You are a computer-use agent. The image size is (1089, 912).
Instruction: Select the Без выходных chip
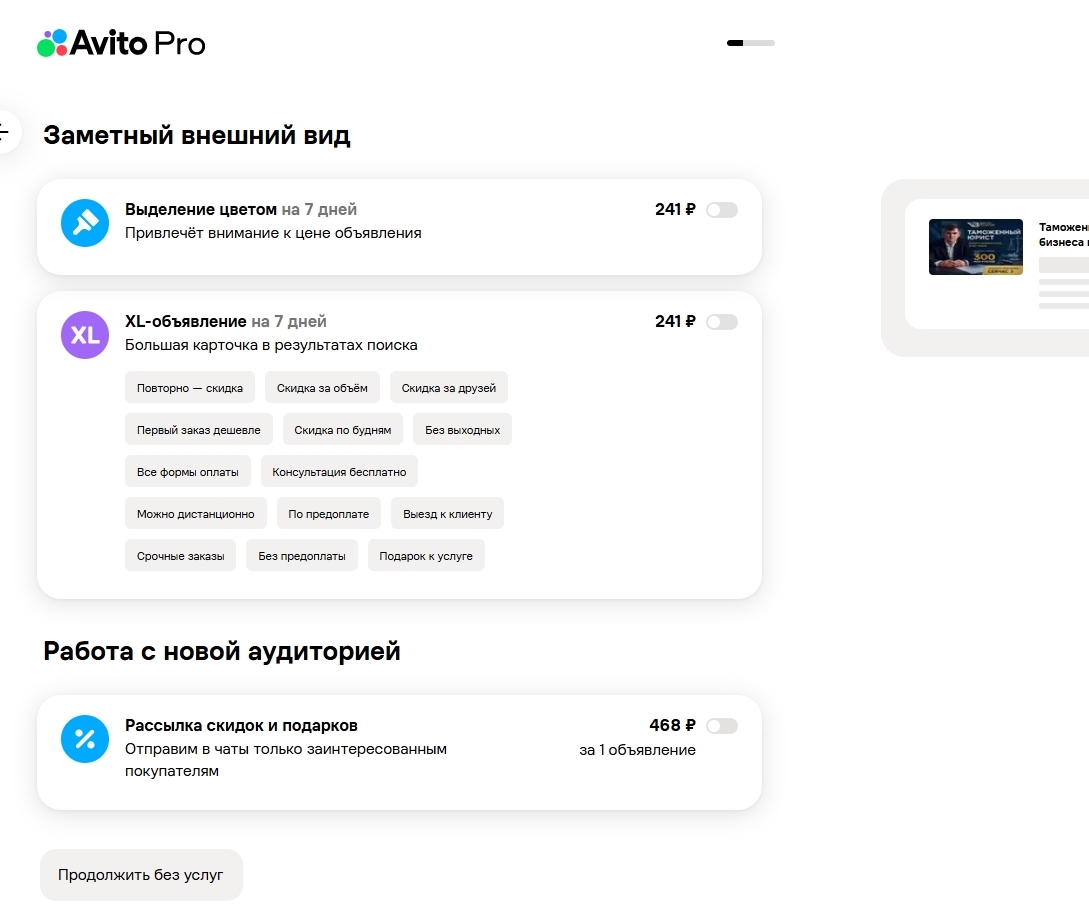[463, 430]
